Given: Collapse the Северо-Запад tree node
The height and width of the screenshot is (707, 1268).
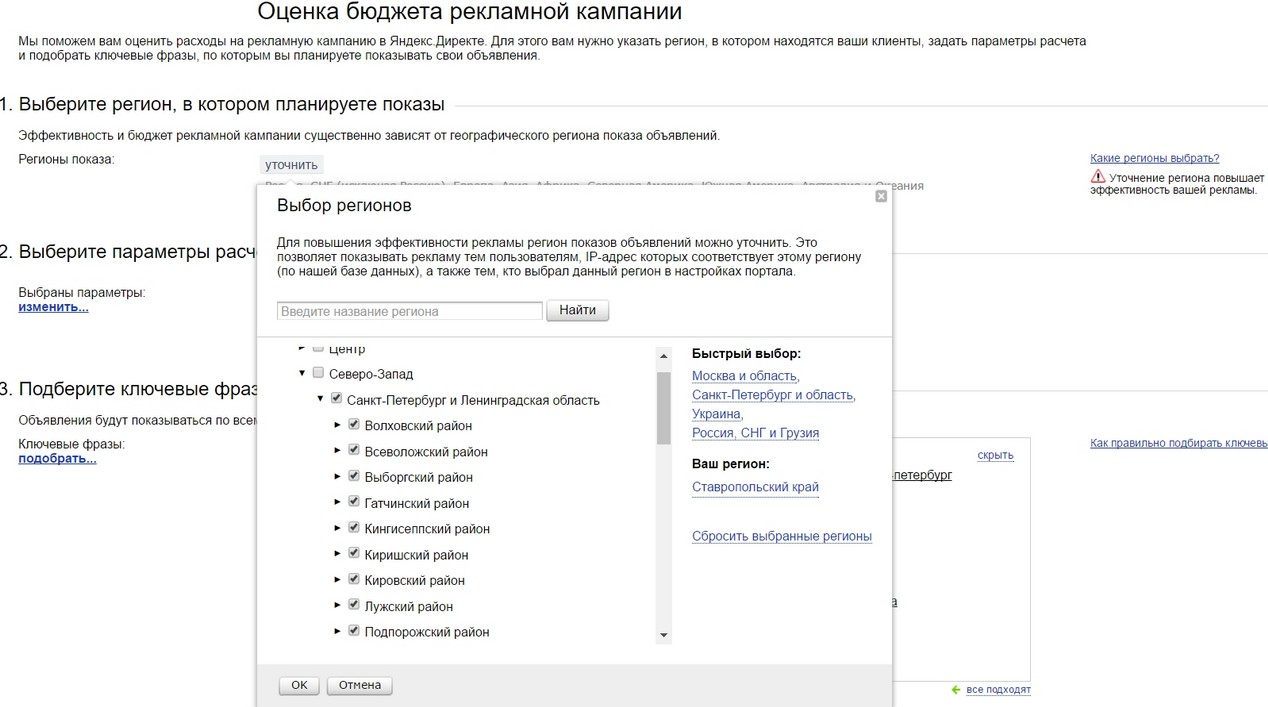Looking at the screenshot, I should click(x=302, y=374).
